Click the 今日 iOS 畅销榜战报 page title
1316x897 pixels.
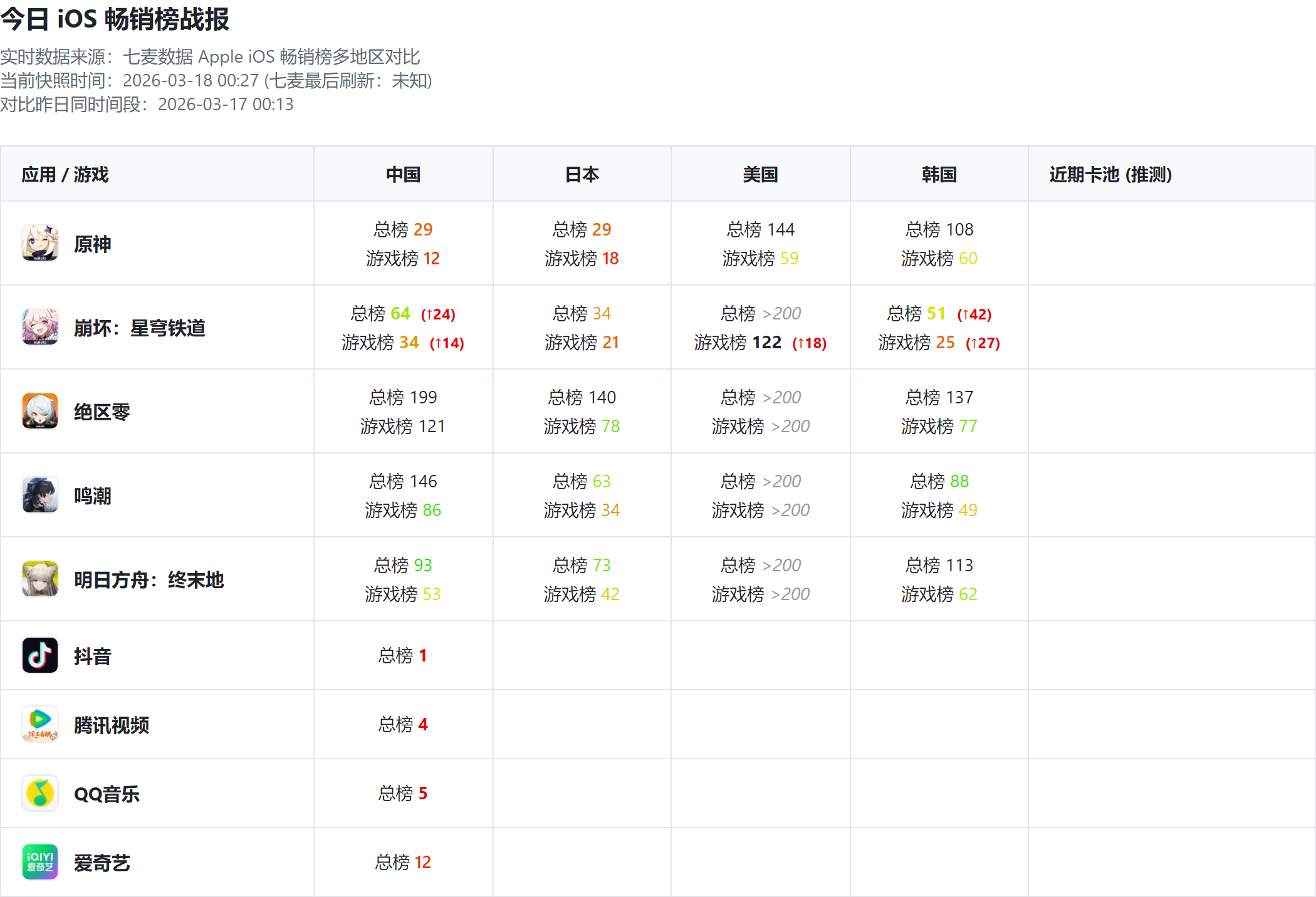pyautogui.click(x=115, y=19)
